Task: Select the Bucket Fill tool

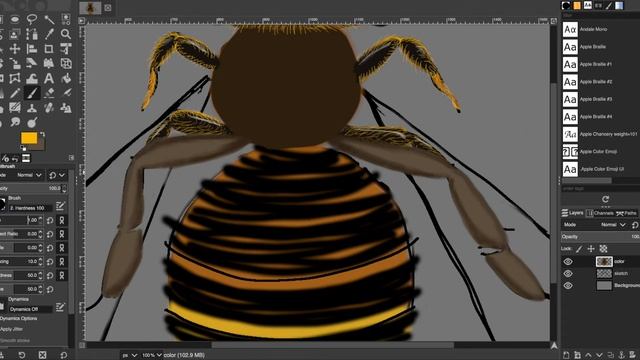Action: point(66,78)
